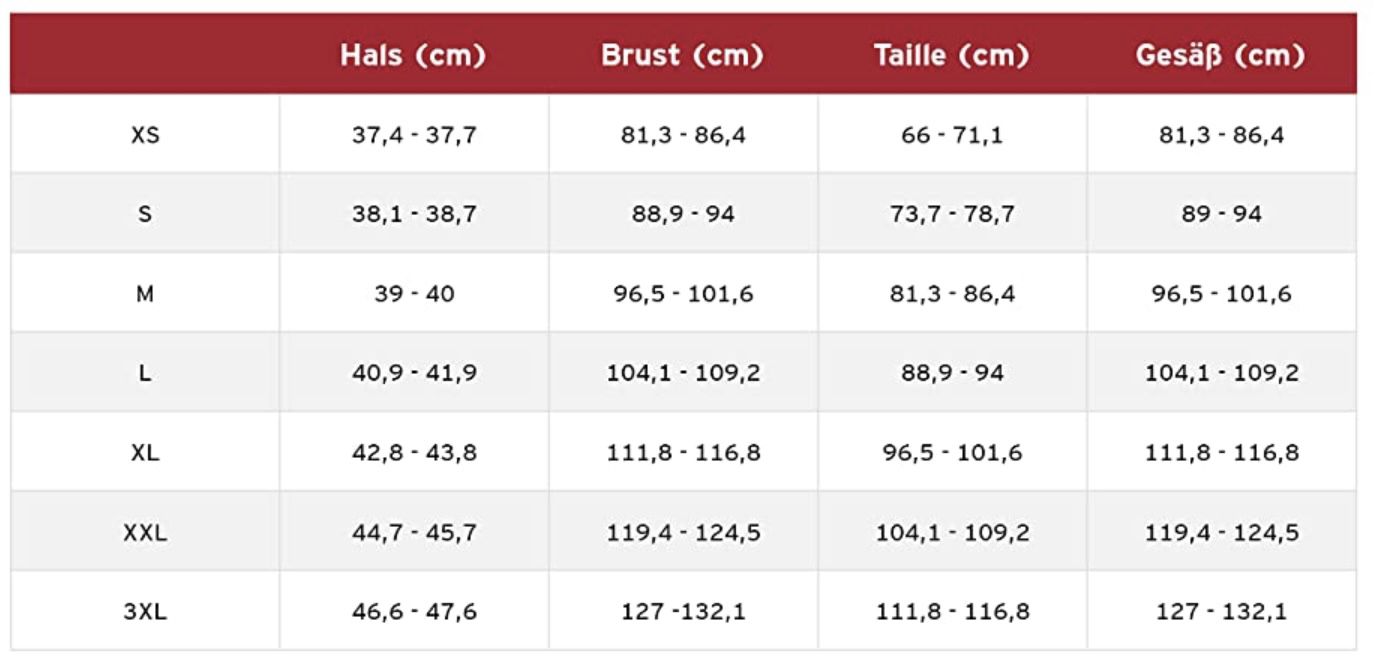Click the XL size row label
The width and height of the screenshot is (1388, 672).
tap(145, 453)
